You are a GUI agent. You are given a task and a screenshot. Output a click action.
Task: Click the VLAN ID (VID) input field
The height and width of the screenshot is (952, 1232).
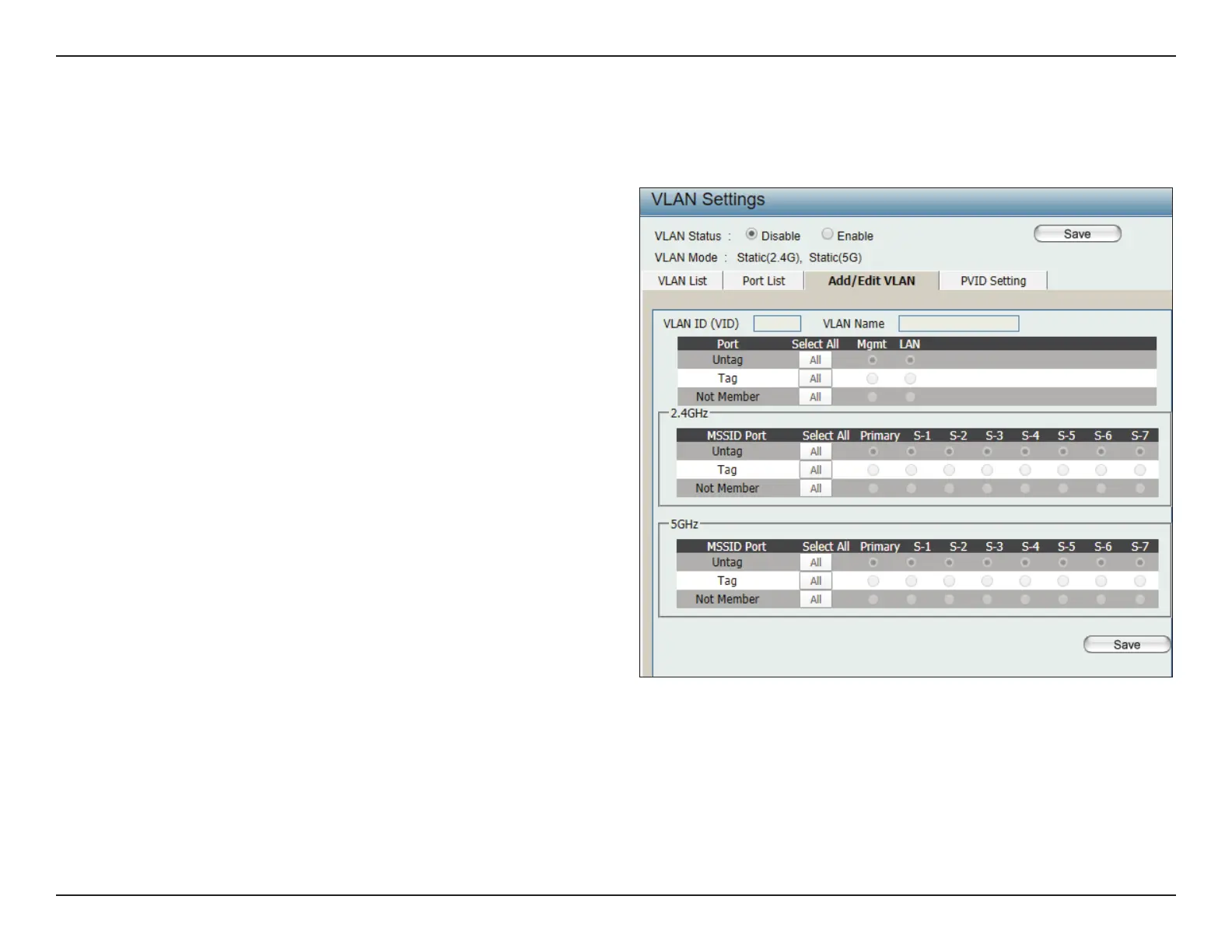777,324
